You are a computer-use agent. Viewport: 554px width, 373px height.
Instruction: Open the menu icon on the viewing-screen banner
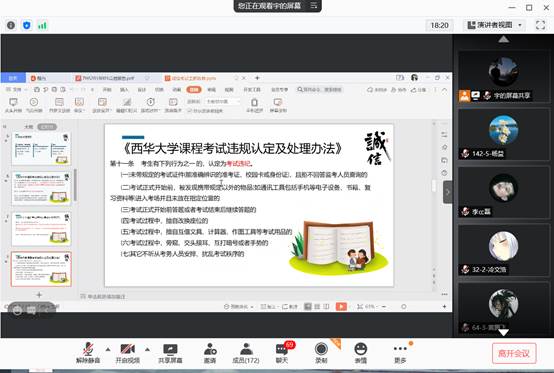313,6
